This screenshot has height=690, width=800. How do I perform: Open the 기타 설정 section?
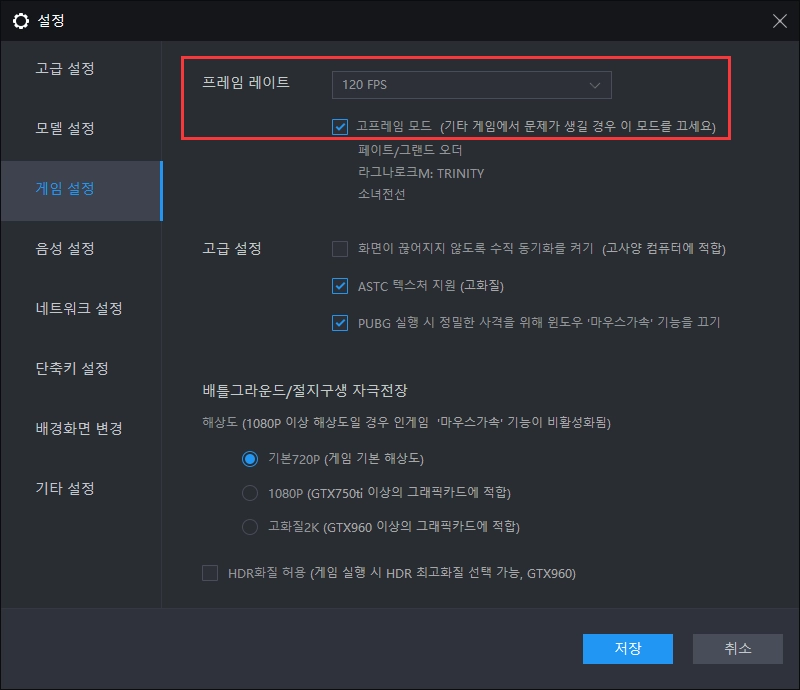click(67, 489)
